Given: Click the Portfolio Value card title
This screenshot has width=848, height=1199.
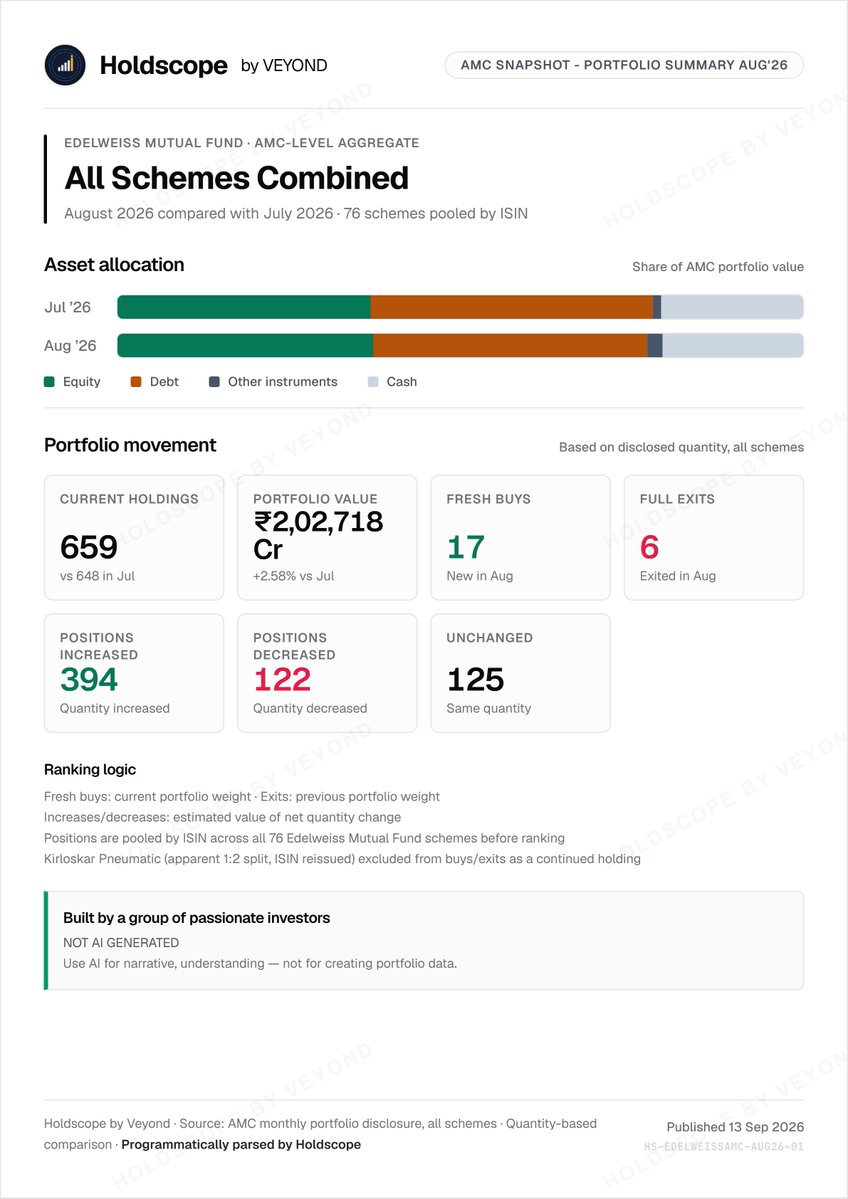Looking at the screenshot, I should [315, 499].
